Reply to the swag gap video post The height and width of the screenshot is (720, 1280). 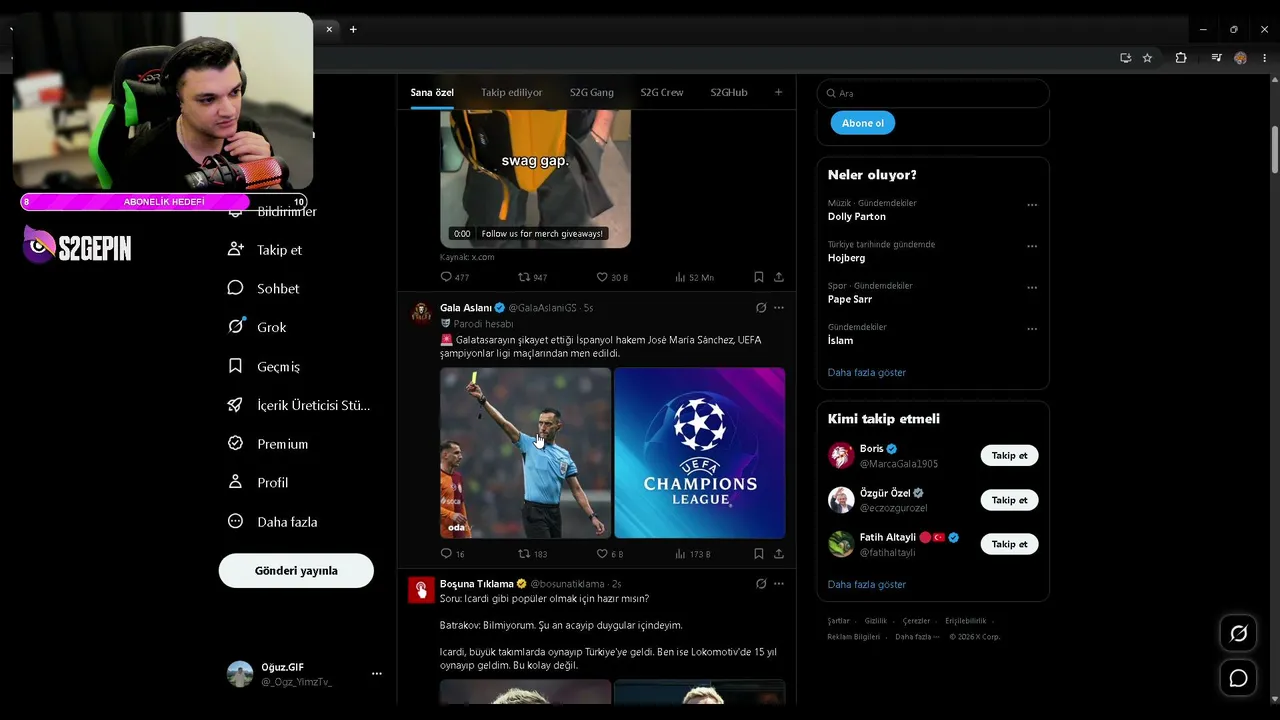point(446,277)
